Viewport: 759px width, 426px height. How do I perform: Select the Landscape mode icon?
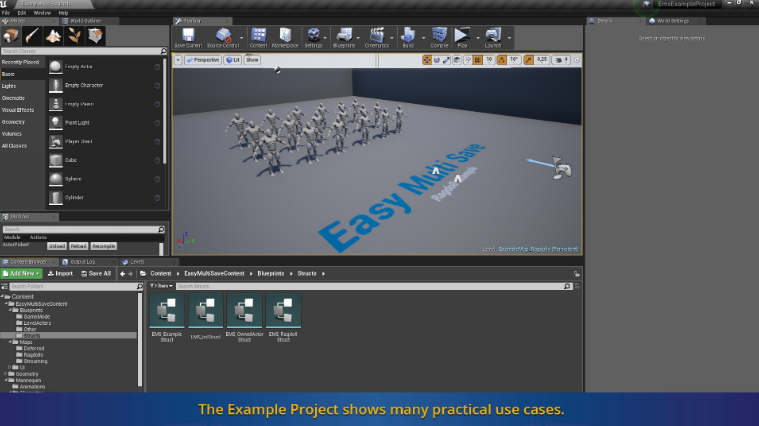click(53, 36)
